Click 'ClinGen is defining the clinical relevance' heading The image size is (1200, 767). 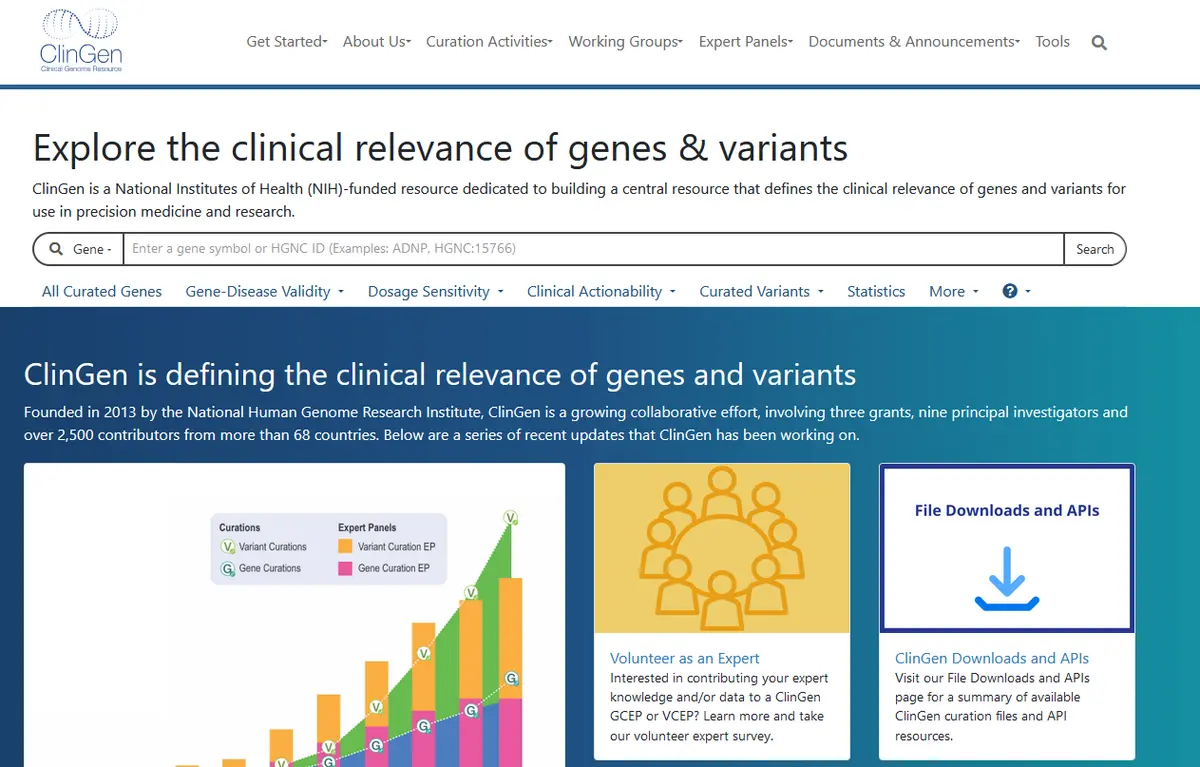point(440,375)
